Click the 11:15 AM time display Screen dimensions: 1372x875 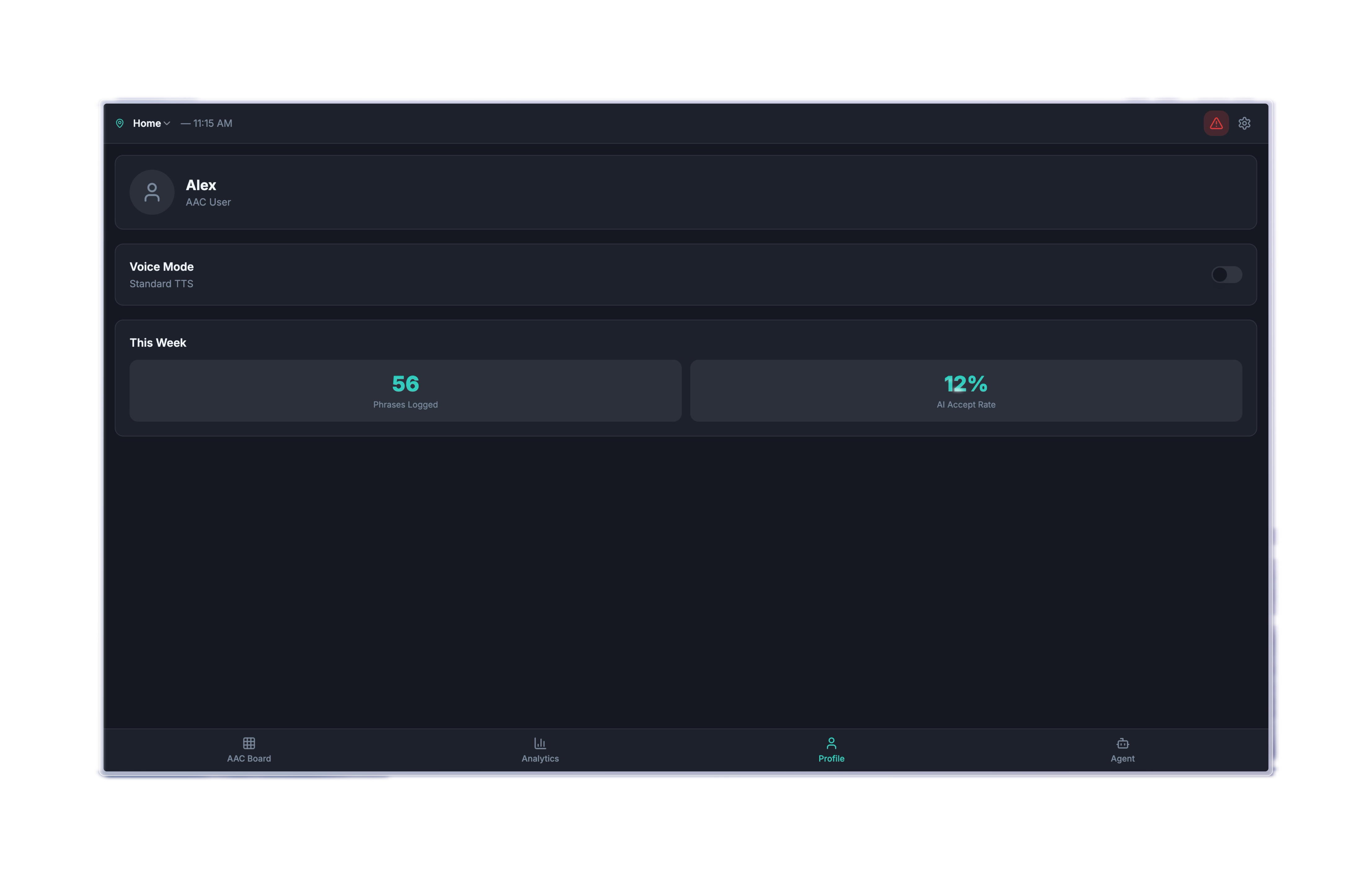click(x=212, y=123)
